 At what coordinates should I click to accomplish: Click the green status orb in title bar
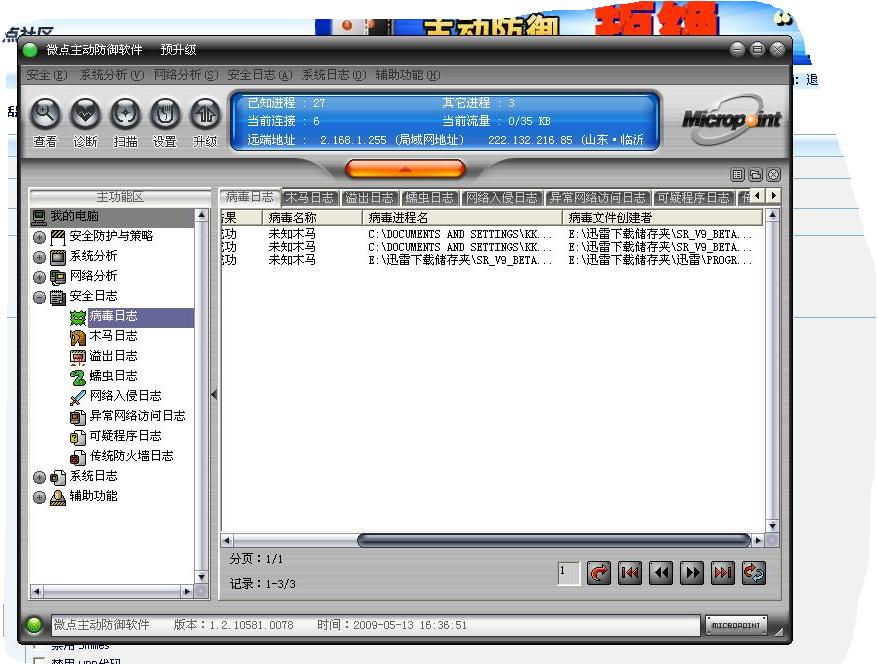(x=30, y=50)
